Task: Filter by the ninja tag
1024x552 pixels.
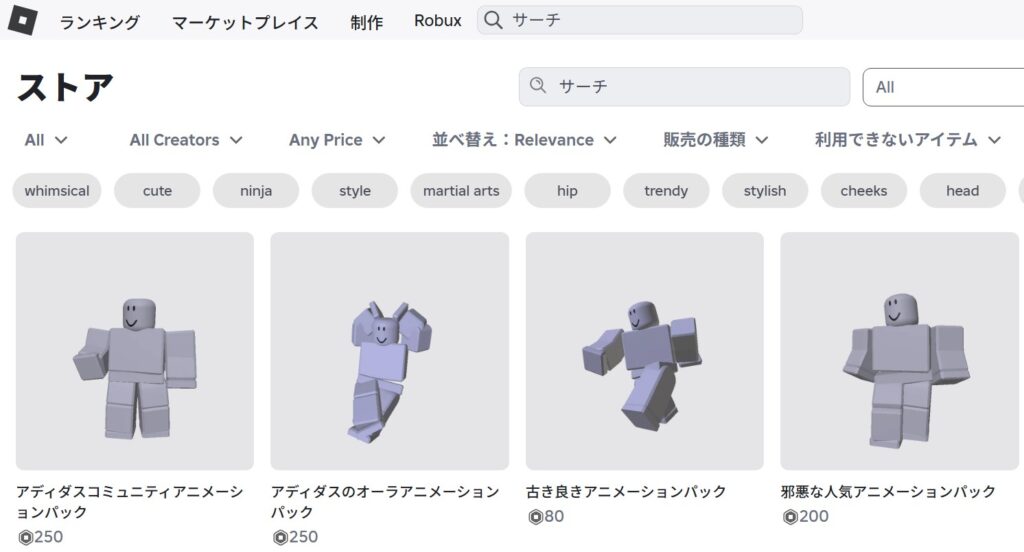Action: [256, 191]
